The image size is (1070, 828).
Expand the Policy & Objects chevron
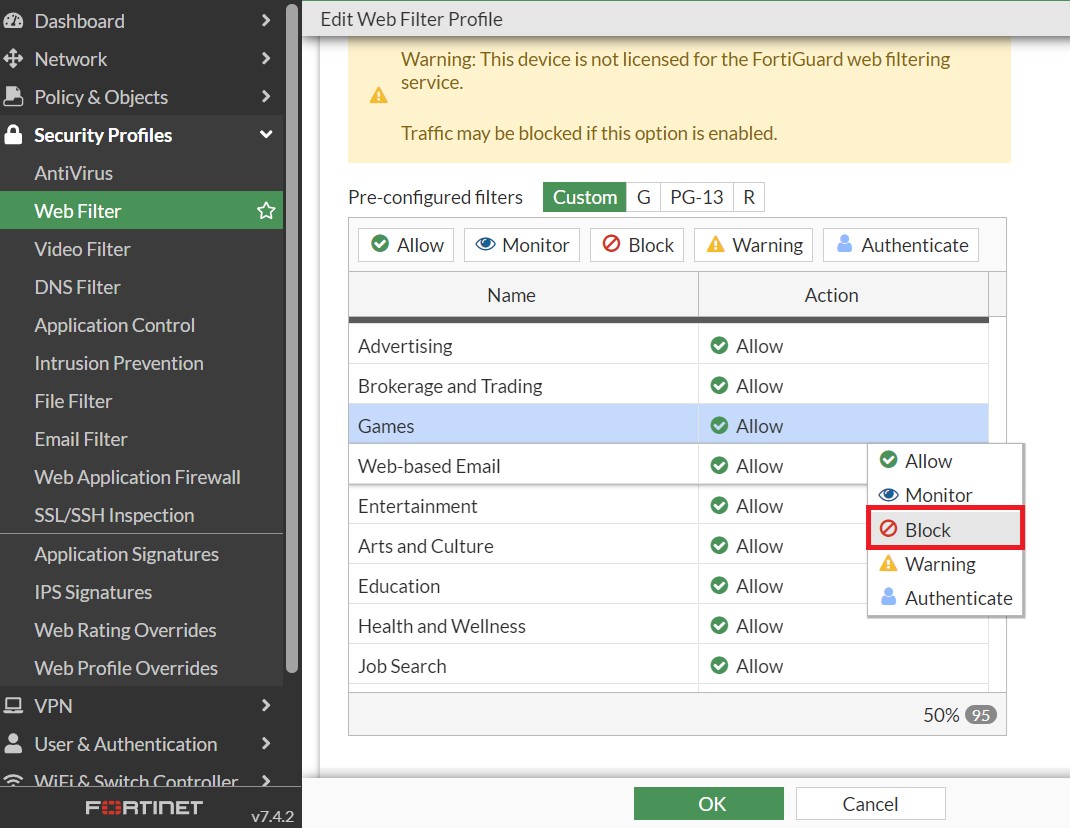266,97
